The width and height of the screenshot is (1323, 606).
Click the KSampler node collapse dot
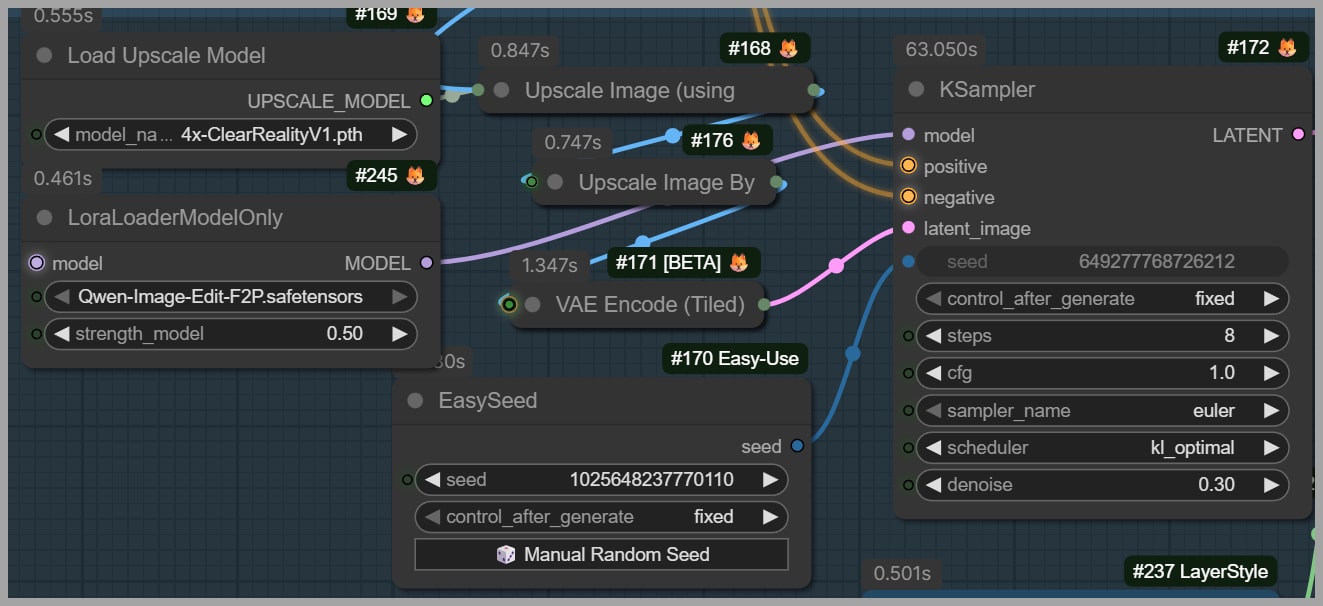point(916,90)
